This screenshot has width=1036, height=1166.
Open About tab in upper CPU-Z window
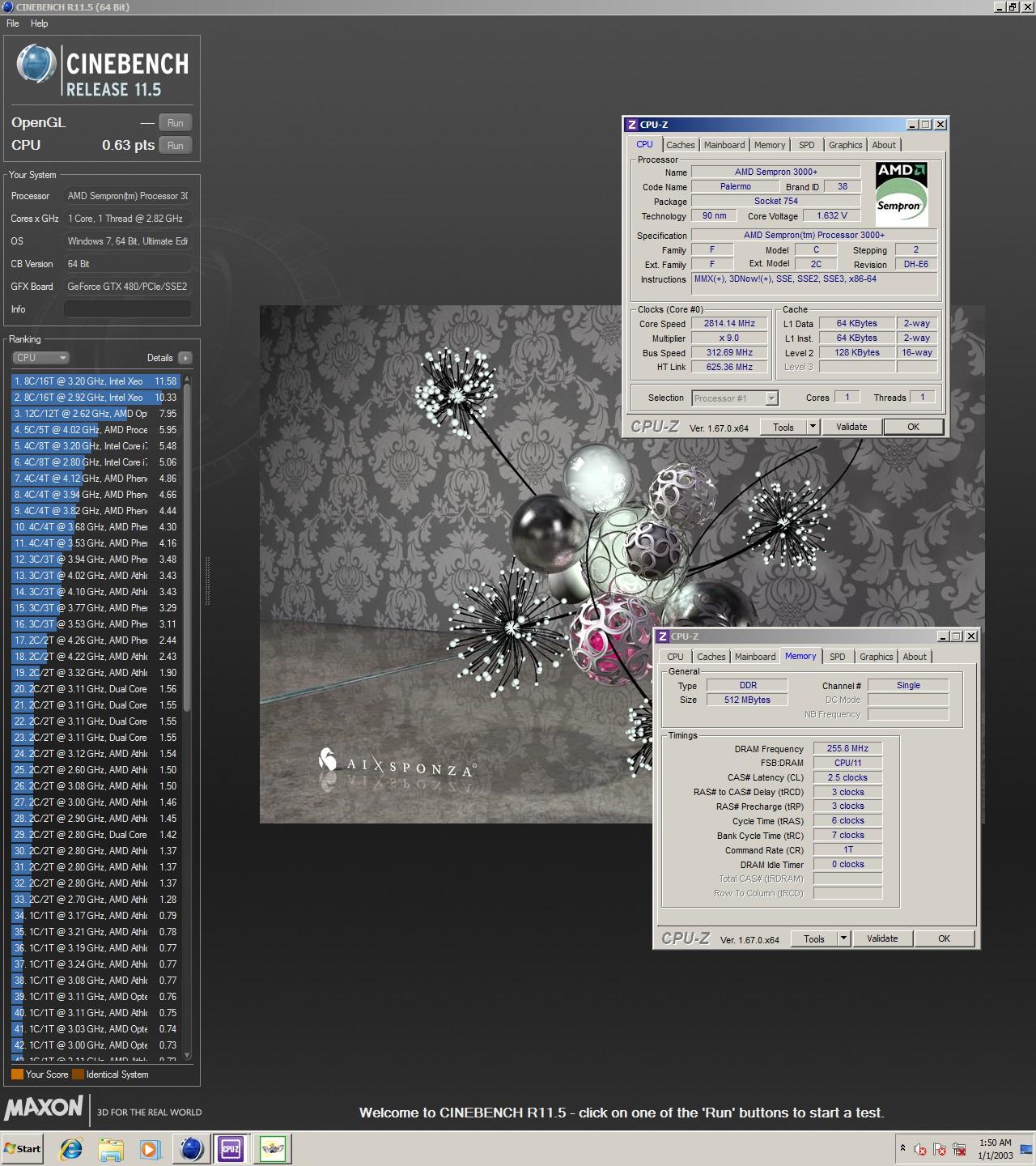(x=884, y=145)
